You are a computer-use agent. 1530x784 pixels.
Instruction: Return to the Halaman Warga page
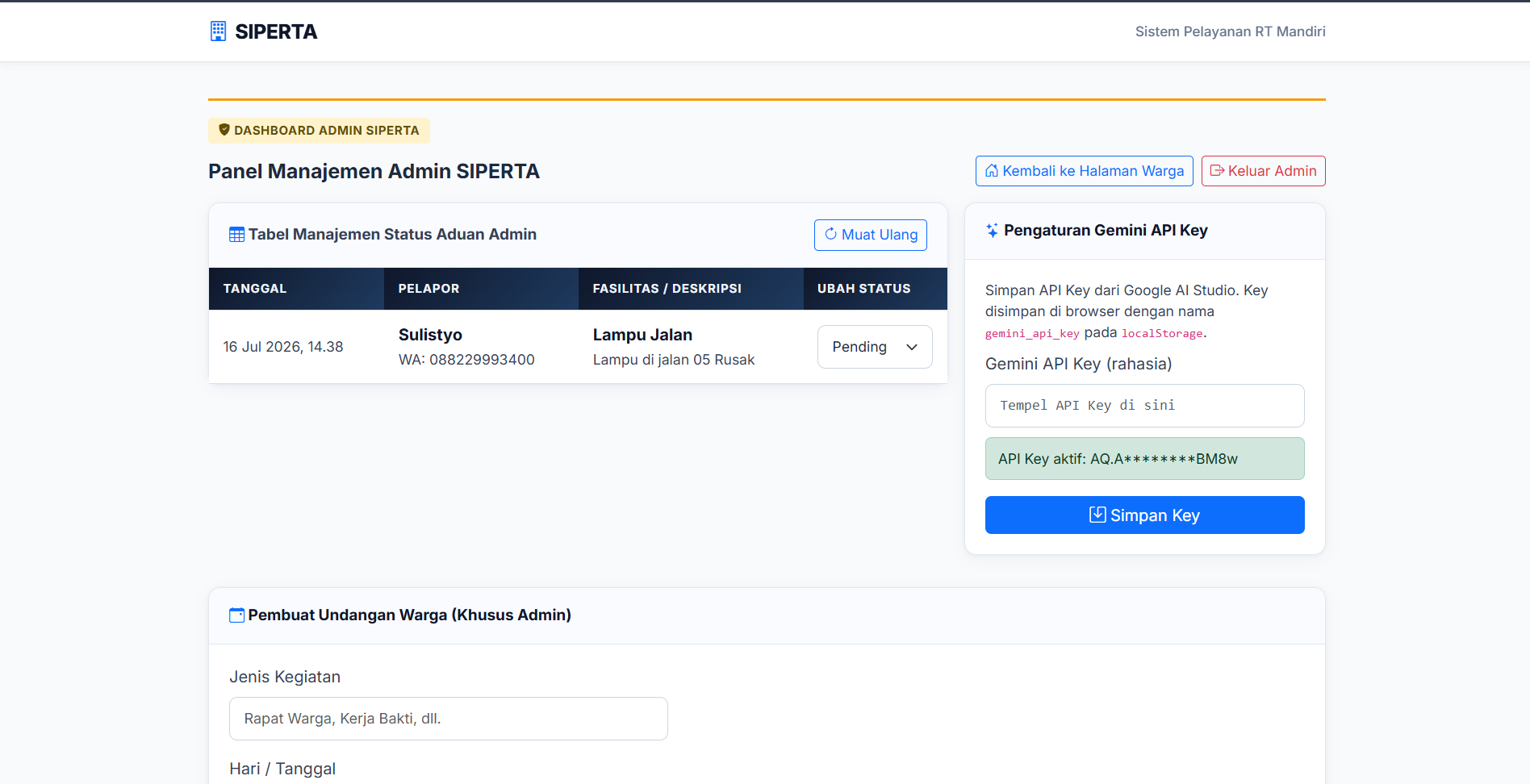coord(1084,171)
